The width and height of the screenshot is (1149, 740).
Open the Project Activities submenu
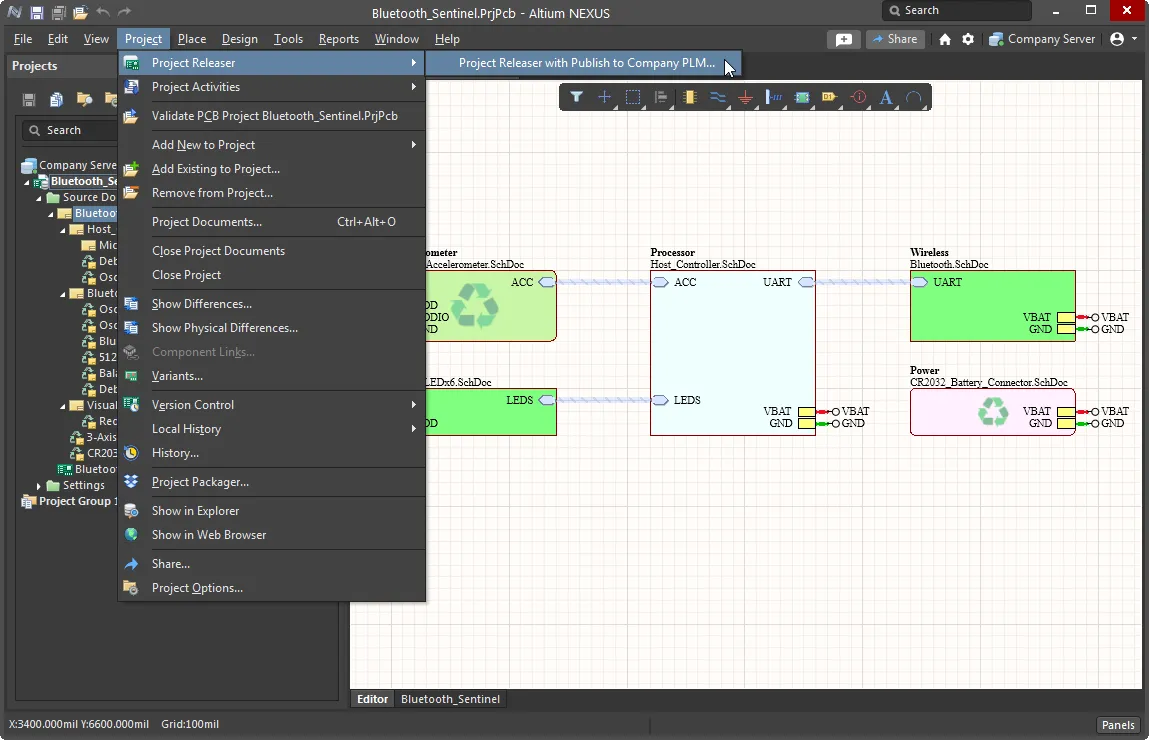[x=272, y=86]
